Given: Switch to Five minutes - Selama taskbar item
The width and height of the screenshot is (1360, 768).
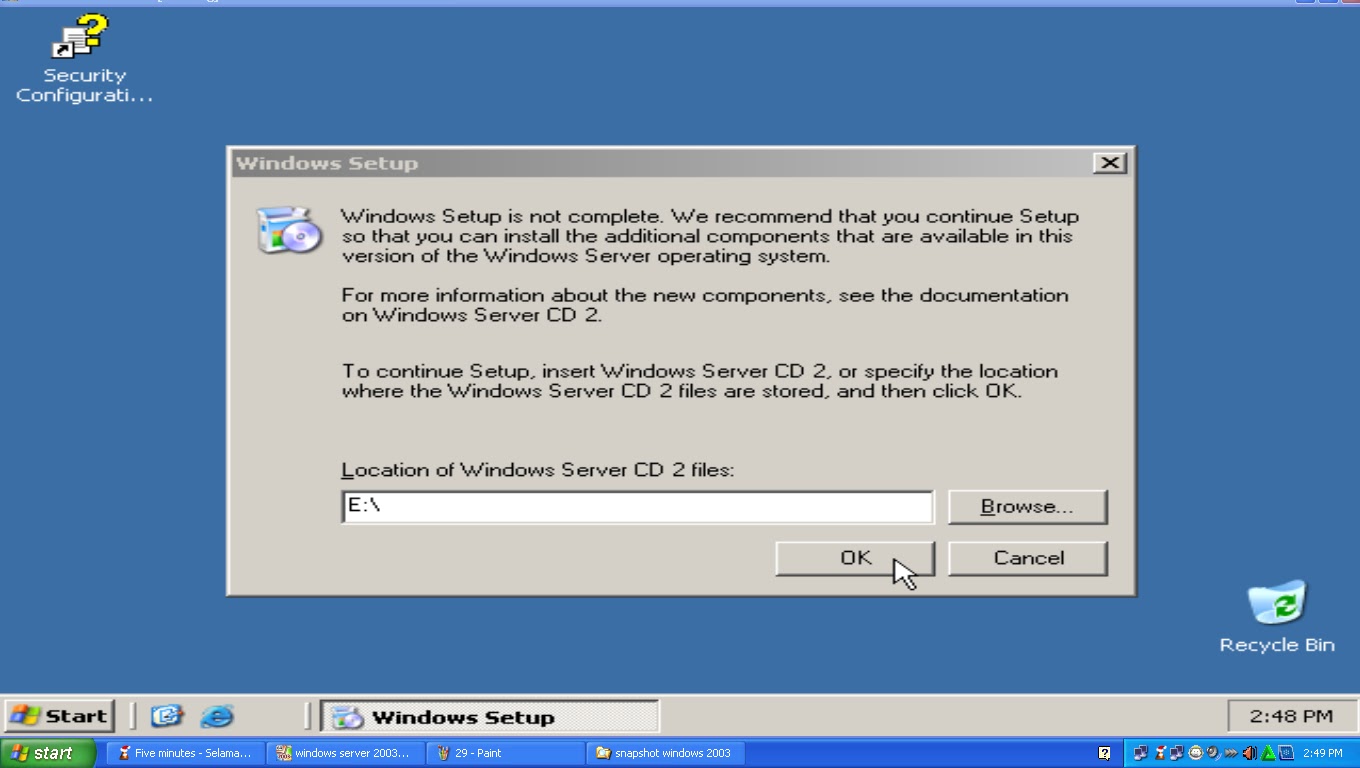Looking at the screenshot, I should pyautogui.click(x=186, y=753).
